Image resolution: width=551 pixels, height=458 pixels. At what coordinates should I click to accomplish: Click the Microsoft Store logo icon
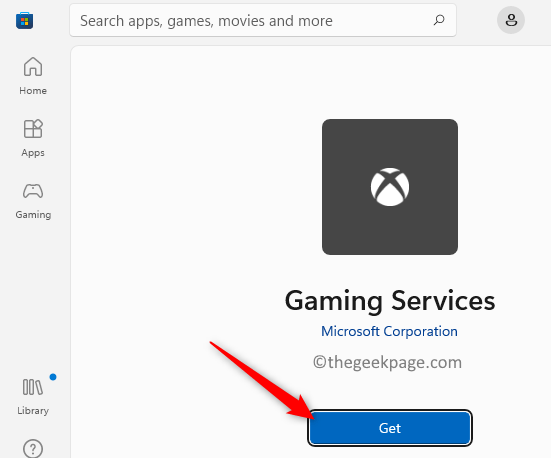pos(24,20)
